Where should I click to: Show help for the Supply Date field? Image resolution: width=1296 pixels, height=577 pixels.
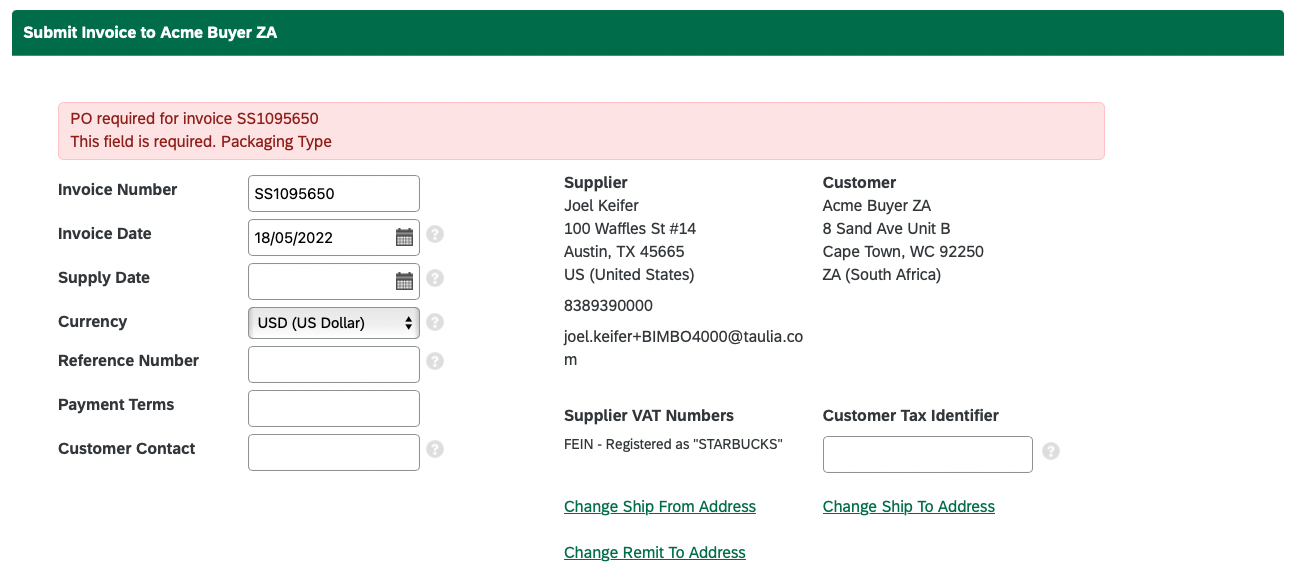[x=435, y=278]
